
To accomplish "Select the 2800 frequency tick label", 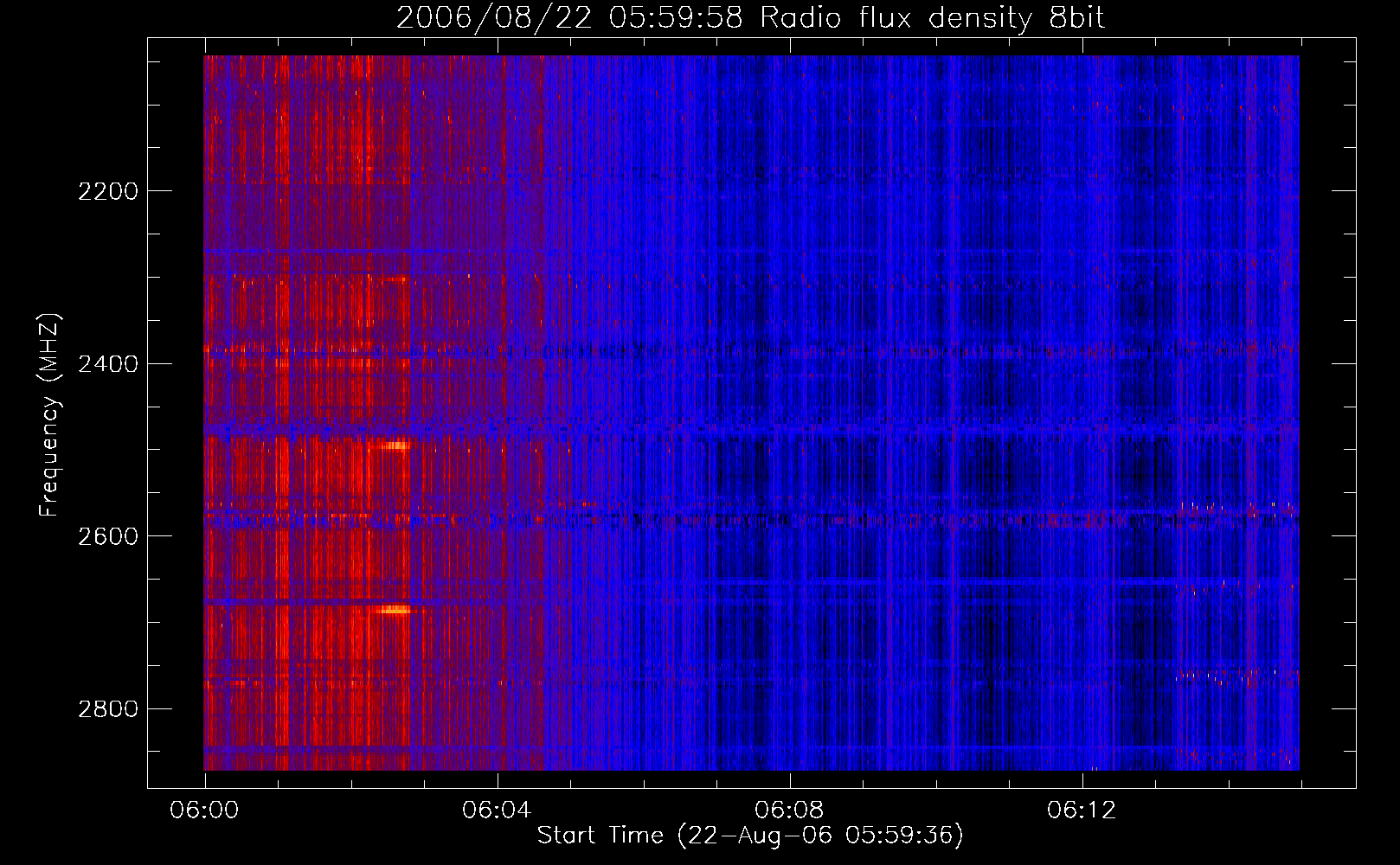I will coord(108,709).
